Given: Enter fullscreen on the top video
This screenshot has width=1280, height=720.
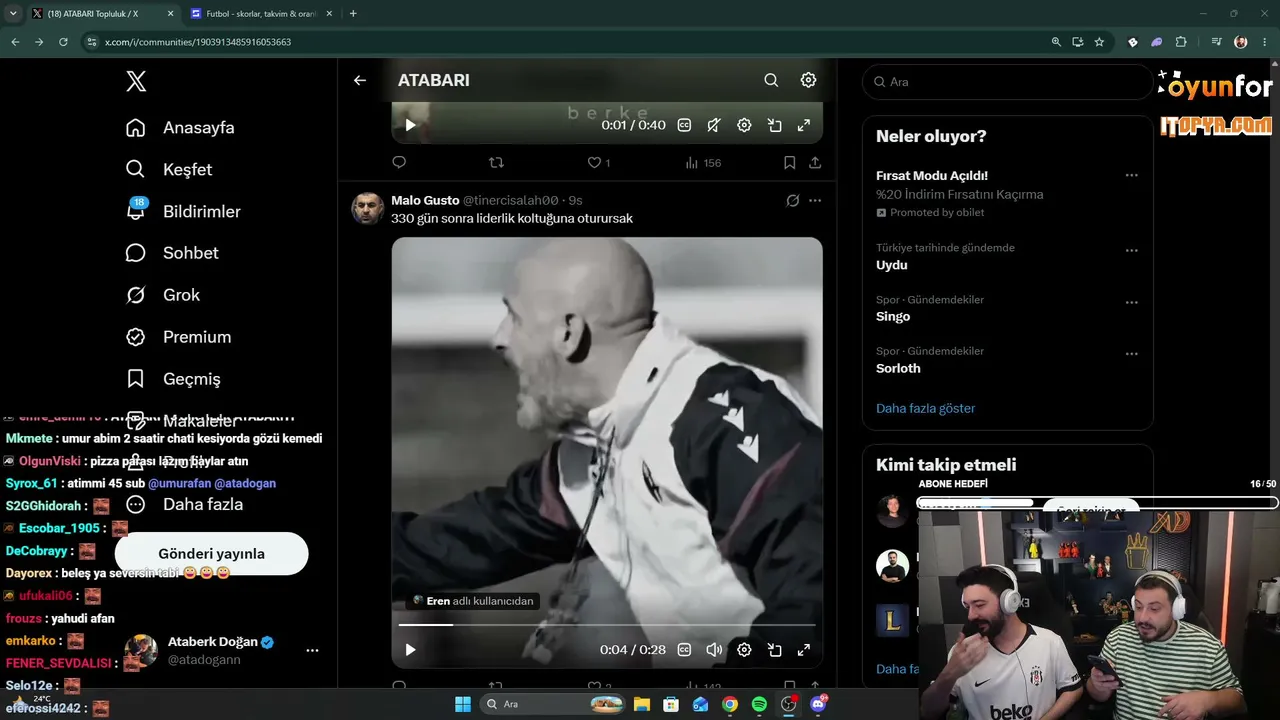Looking at the screenshot, I should (x=803, y=125).
